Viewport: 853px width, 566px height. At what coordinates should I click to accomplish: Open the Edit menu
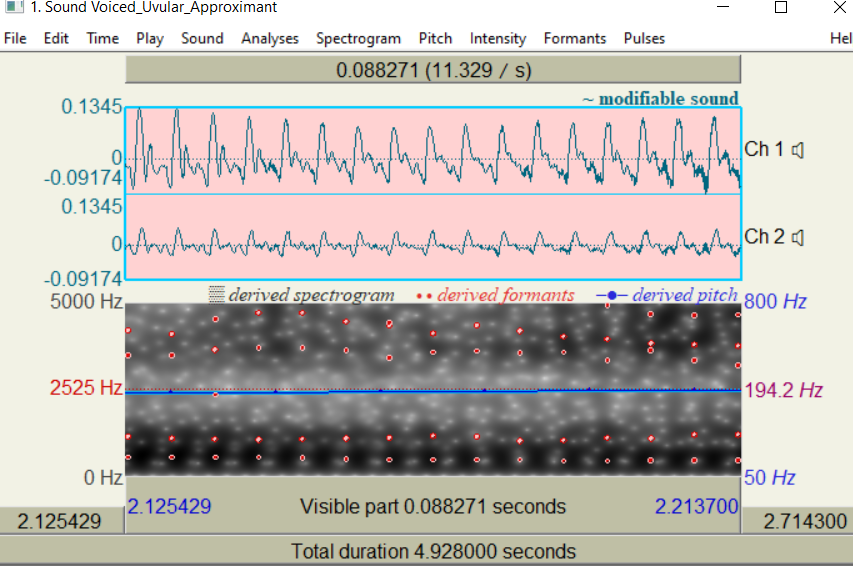click(56, 39)
